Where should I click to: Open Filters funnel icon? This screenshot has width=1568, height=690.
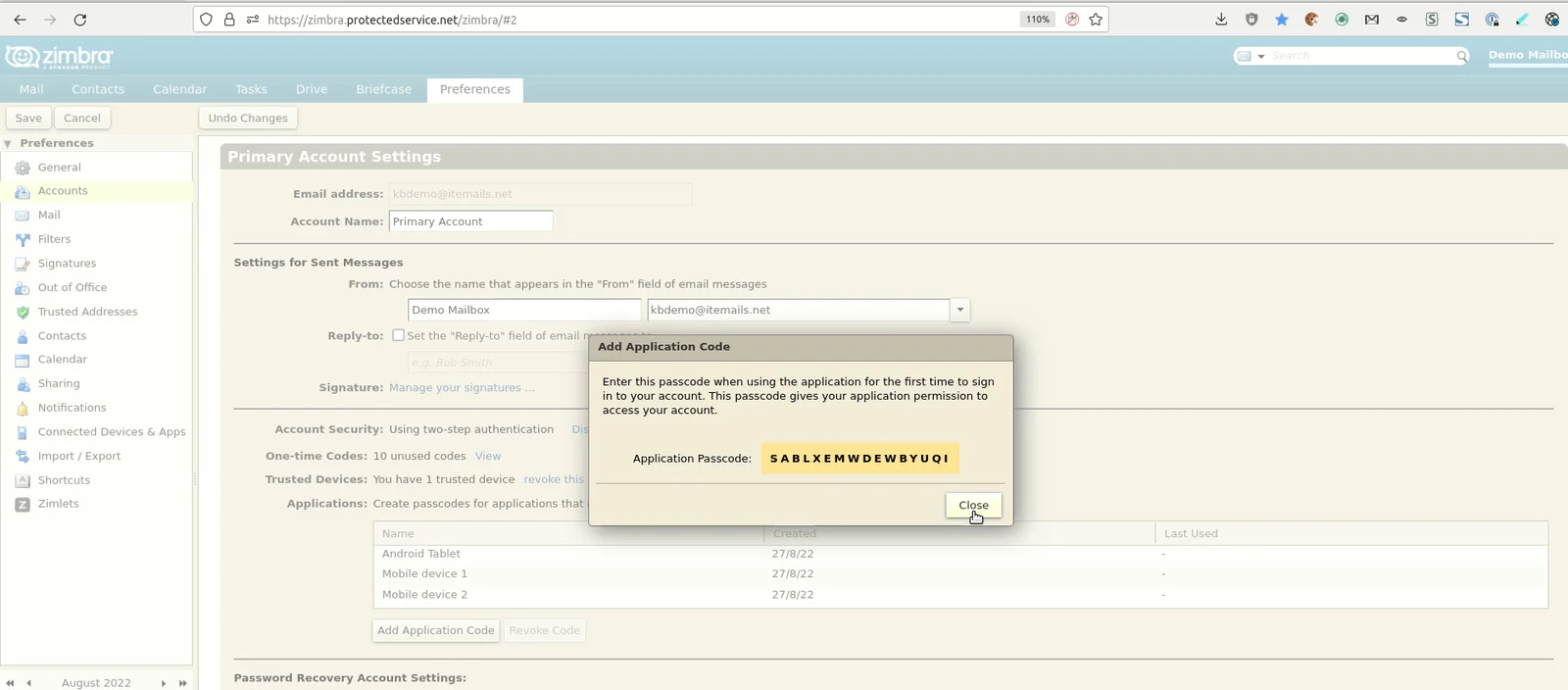click(23, 239)
